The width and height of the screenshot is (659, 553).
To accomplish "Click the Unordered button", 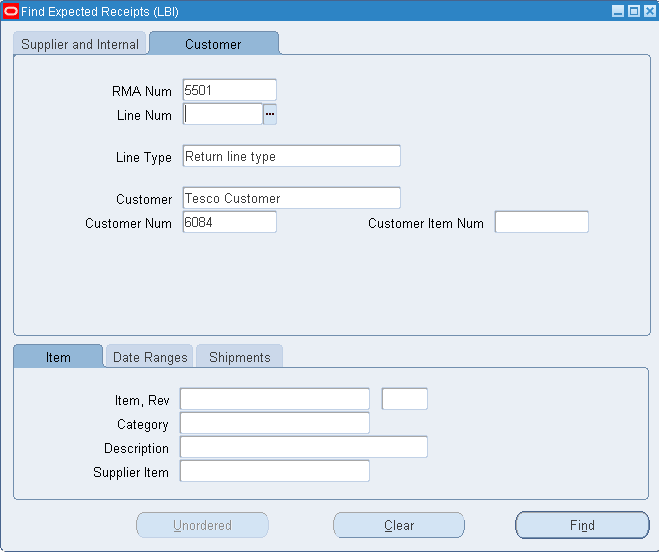I will (202, 525).
